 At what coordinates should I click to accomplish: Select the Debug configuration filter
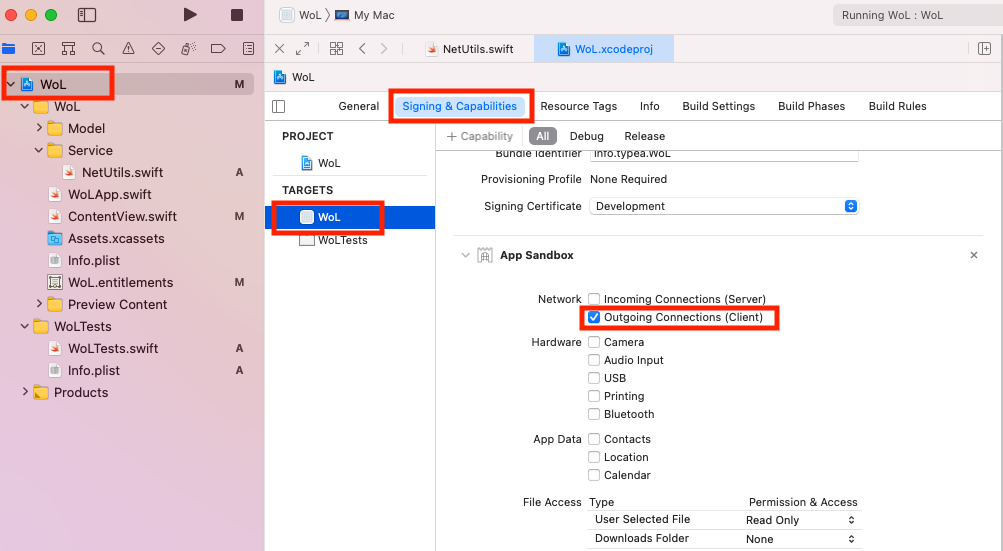[586, 136]
